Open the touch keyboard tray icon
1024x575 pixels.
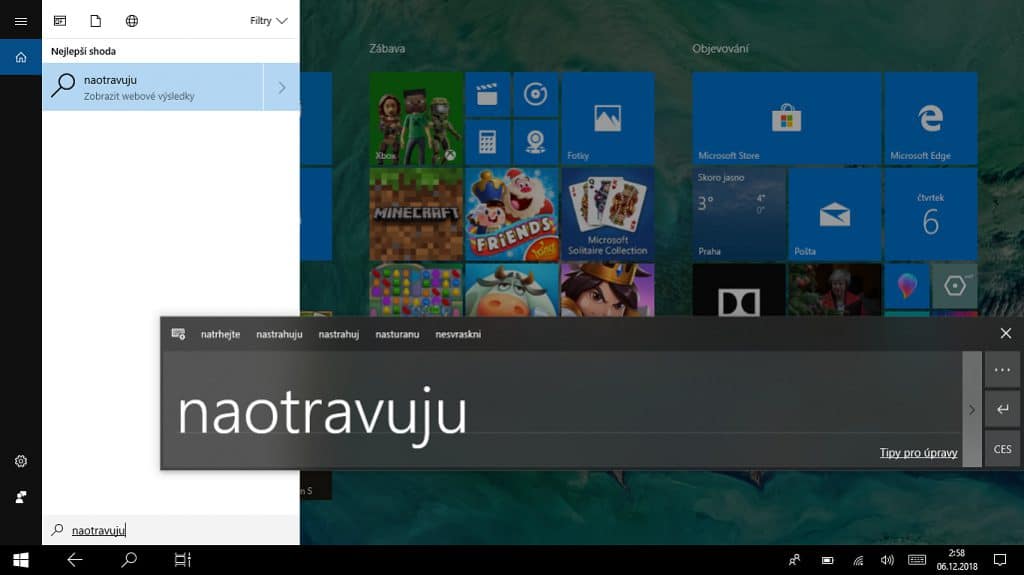click(x=917, y=560)
